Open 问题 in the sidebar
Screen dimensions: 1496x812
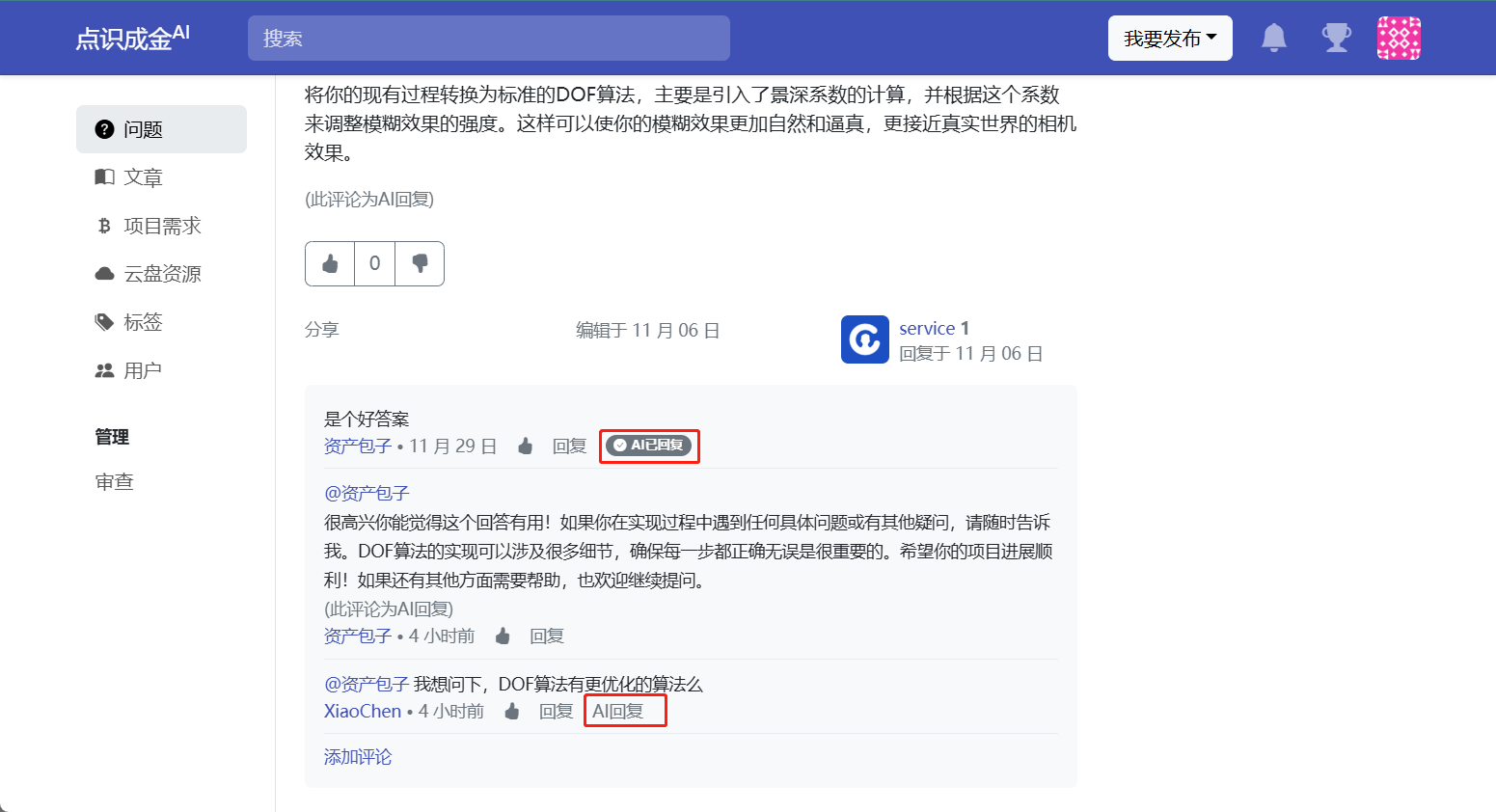[x=143, y=129]
